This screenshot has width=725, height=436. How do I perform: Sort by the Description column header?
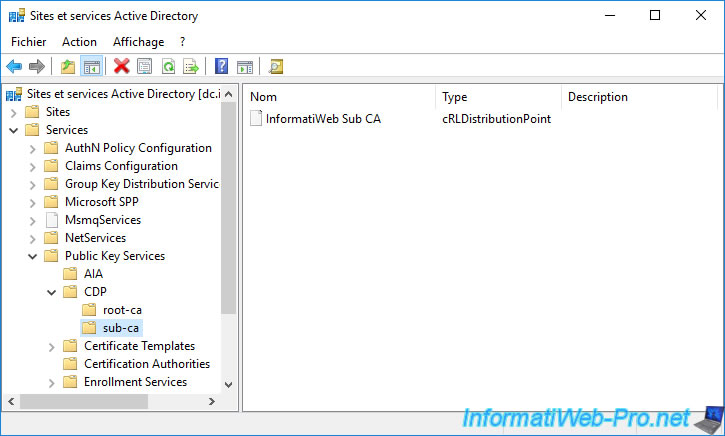pos(640,97)
